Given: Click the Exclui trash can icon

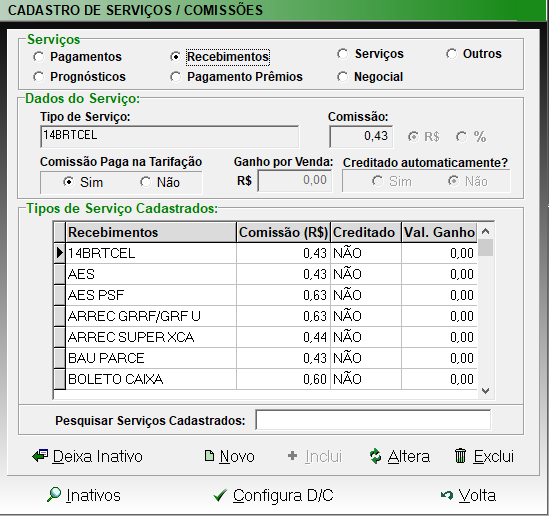Looking at the screenshot, I should pyautogui.click(x=460, y=456).
